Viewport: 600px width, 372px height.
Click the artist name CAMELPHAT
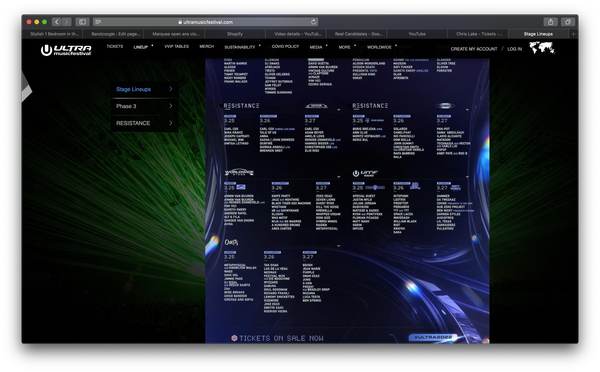coord(403,132)
